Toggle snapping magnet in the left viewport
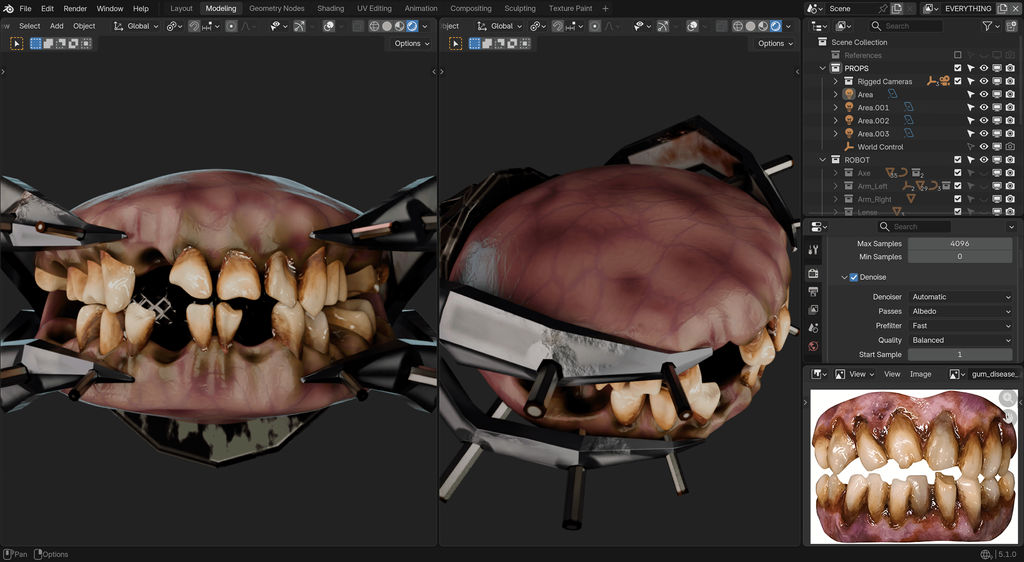 (x=195, y=26)
